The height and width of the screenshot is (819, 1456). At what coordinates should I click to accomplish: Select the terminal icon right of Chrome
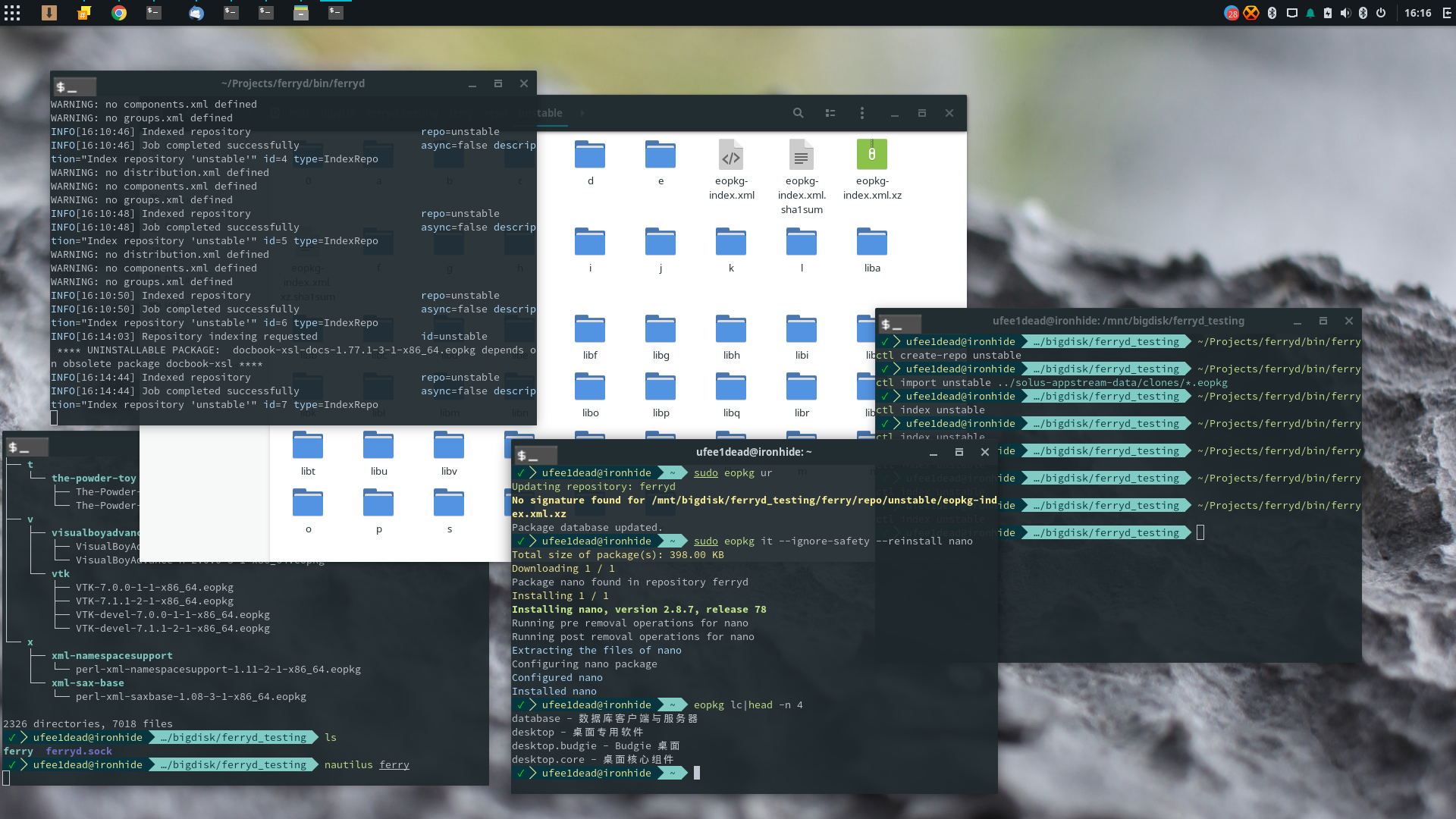tap(154, 13)
